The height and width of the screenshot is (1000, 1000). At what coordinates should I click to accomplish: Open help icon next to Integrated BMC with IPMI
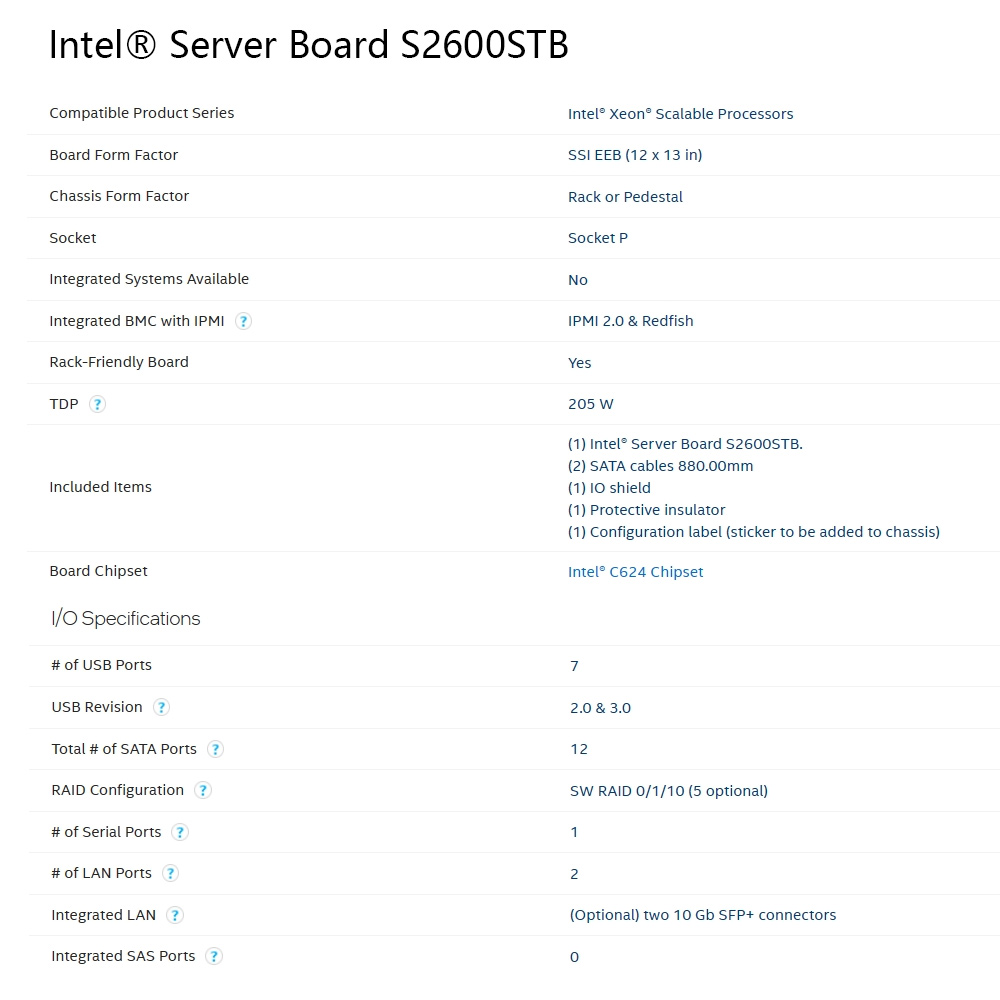(243, 321)
